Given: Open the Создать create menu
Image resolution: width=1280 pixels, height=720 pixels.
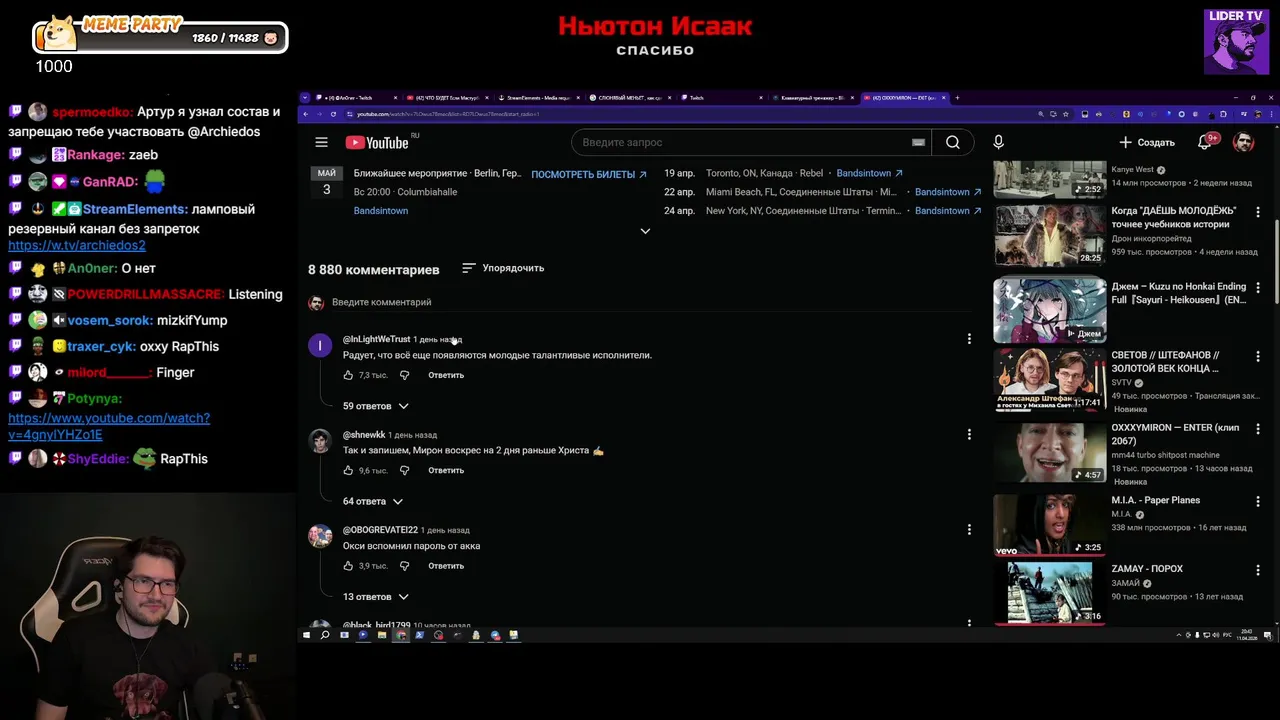Looking at the screenshot, I should (x=1147, y=142).
